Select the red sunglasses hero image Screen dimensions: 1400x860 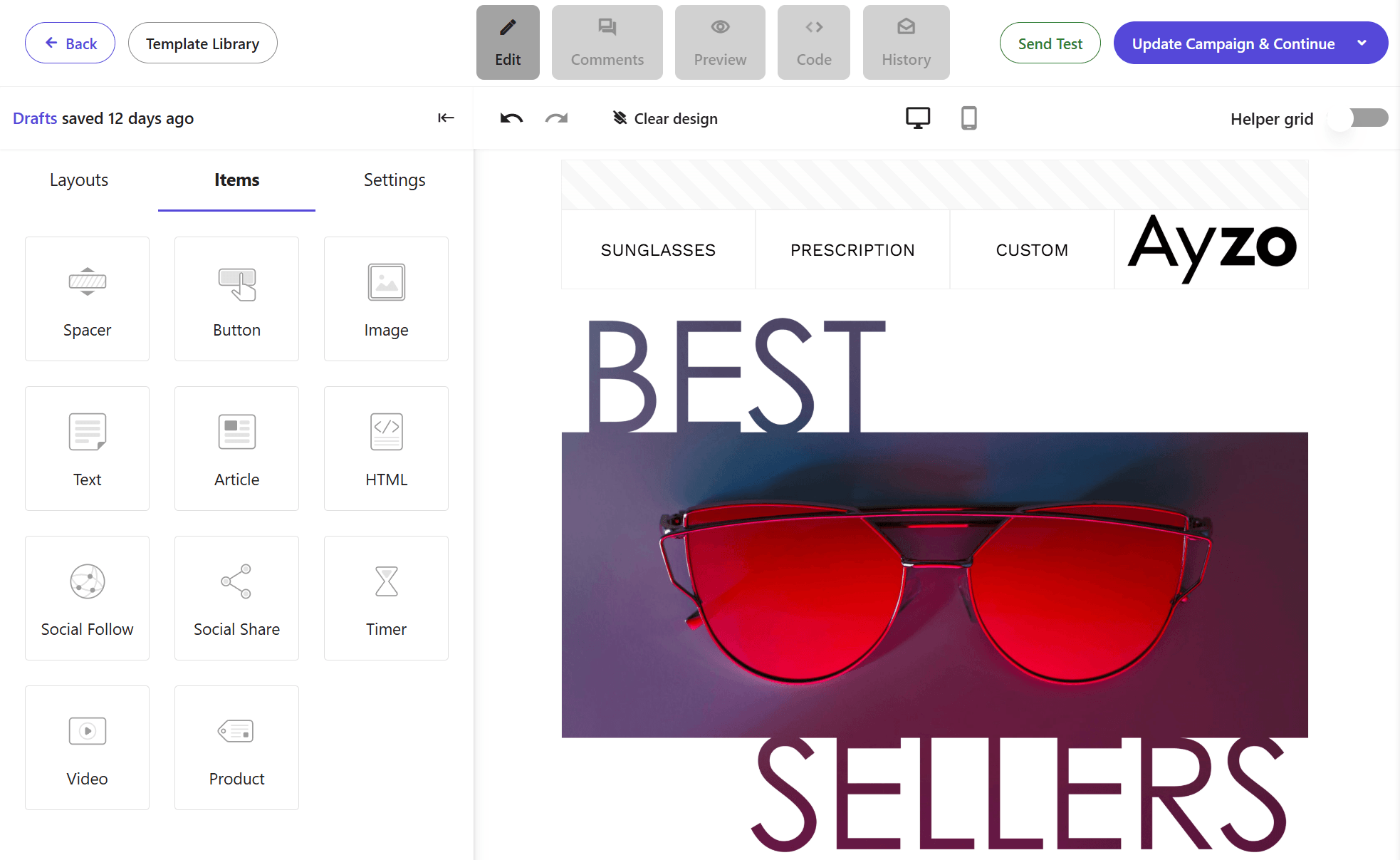point(934,584)
